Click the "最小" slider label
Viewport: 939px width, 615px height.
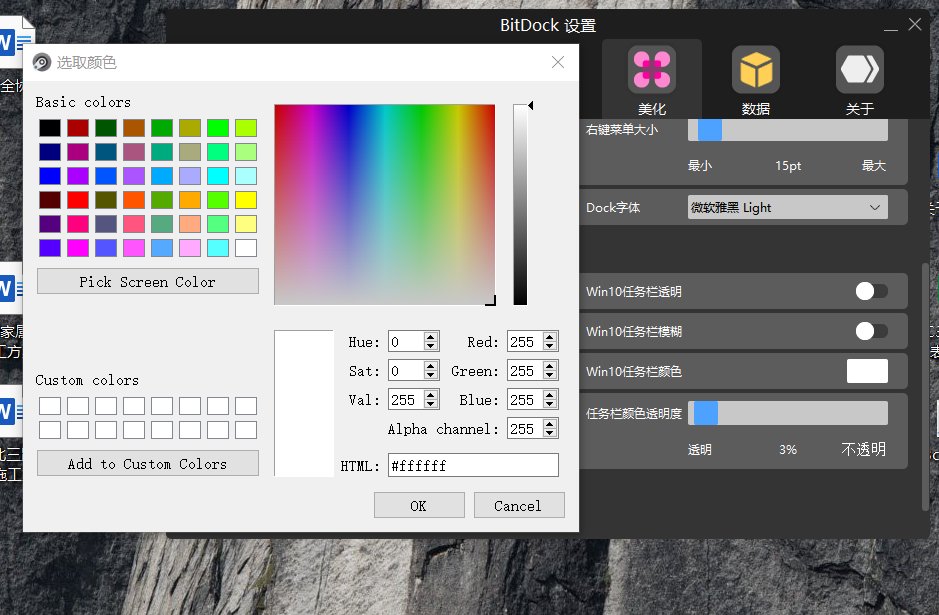pos(700,166)
